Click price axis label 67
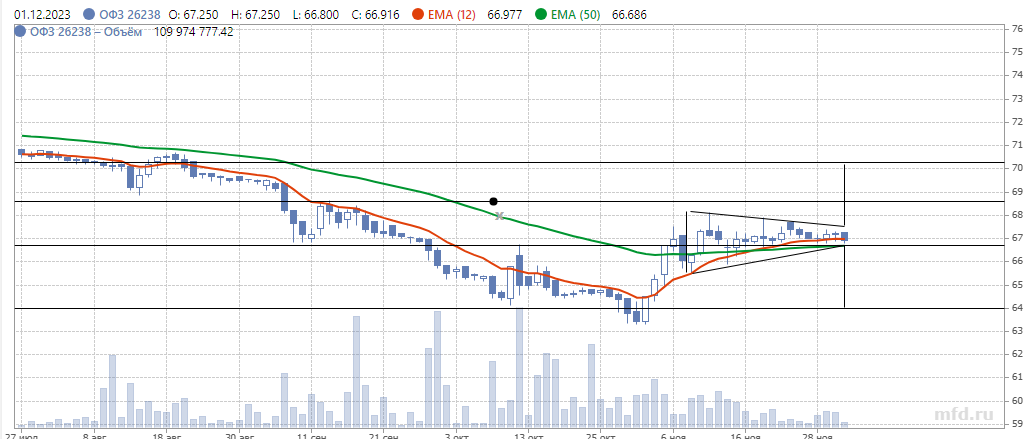 [1017, 238]
